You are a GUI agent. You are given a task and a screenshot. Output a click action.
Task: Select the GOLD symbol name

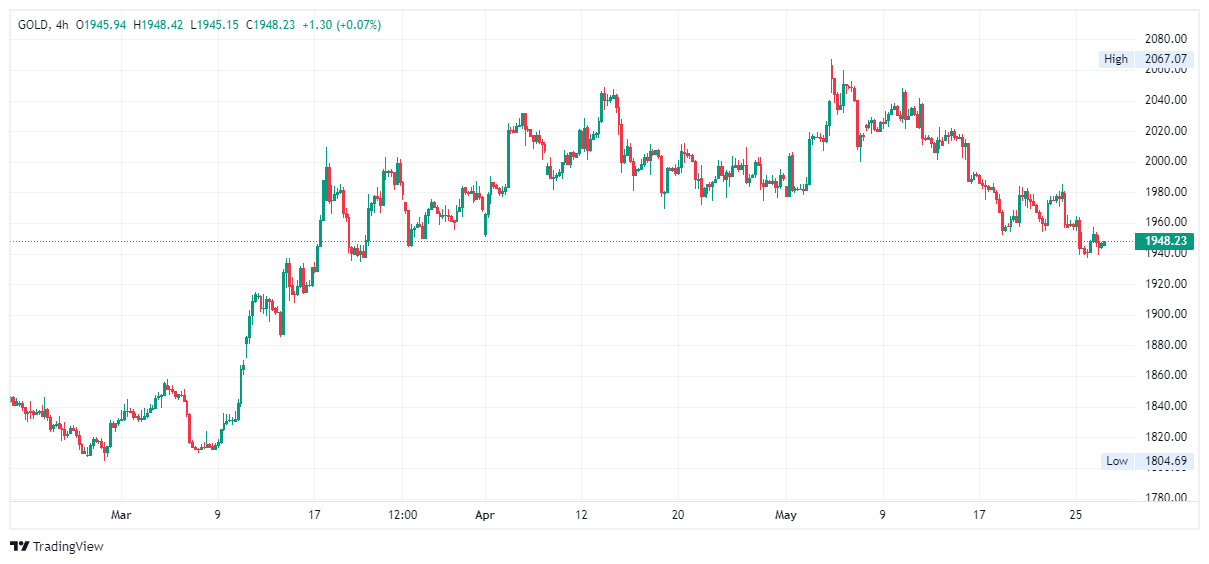tap(34, 24)
